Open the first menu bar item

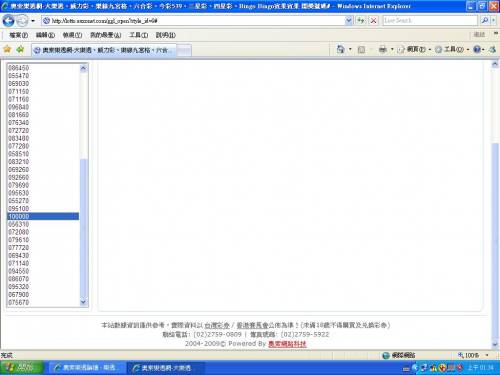pos(18,35)
